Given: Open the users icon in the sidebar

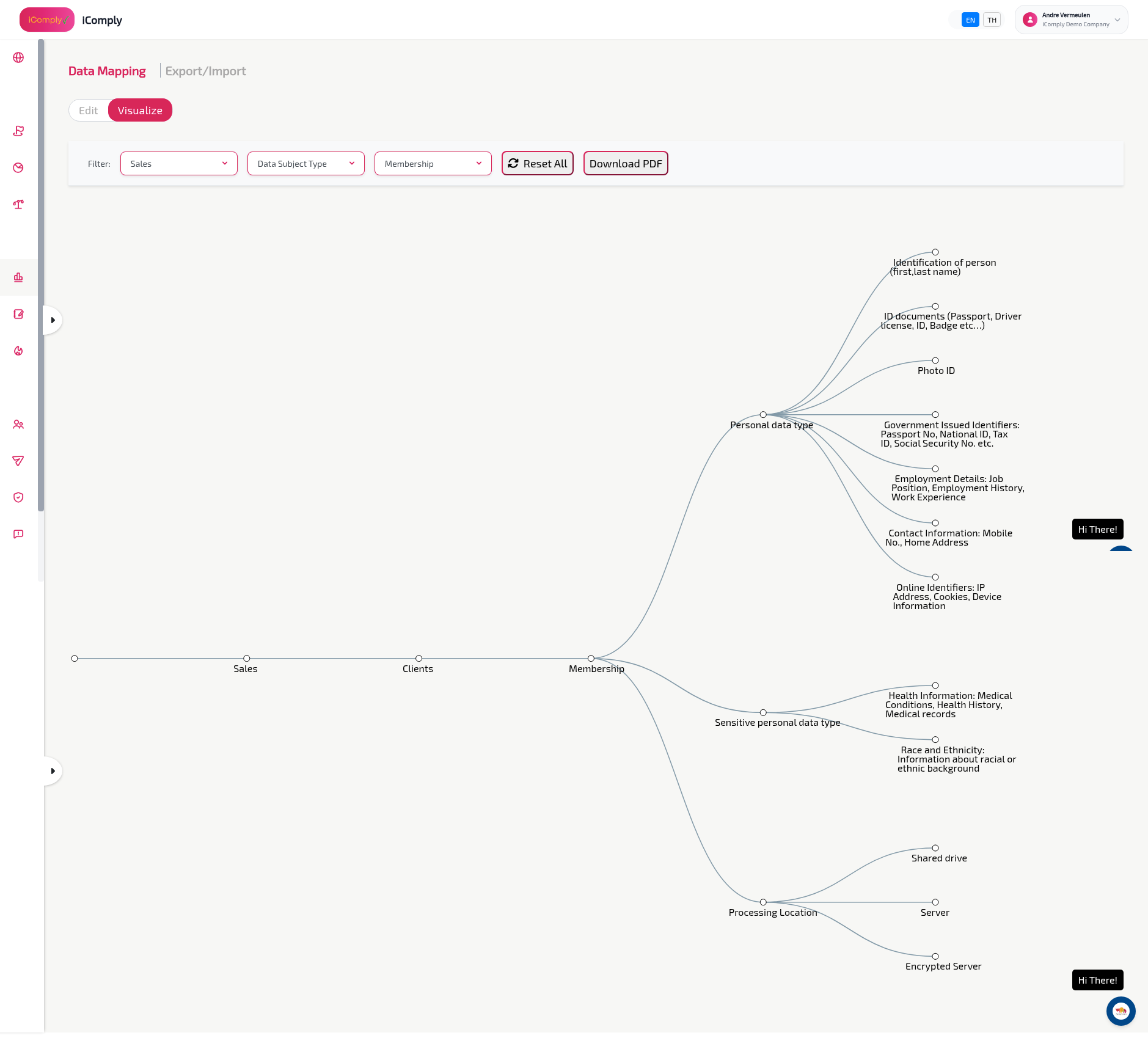Looking at the screenshot, I should pos(18,424).
